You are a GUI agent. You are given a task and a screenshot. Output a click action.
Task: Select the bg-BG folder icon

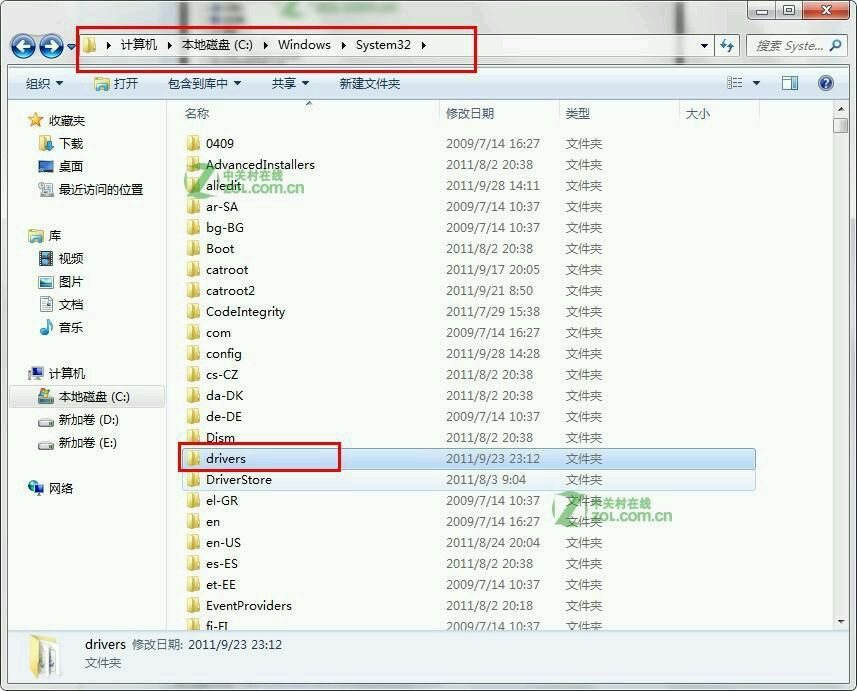pyautogui.click(x=193, y=227)
